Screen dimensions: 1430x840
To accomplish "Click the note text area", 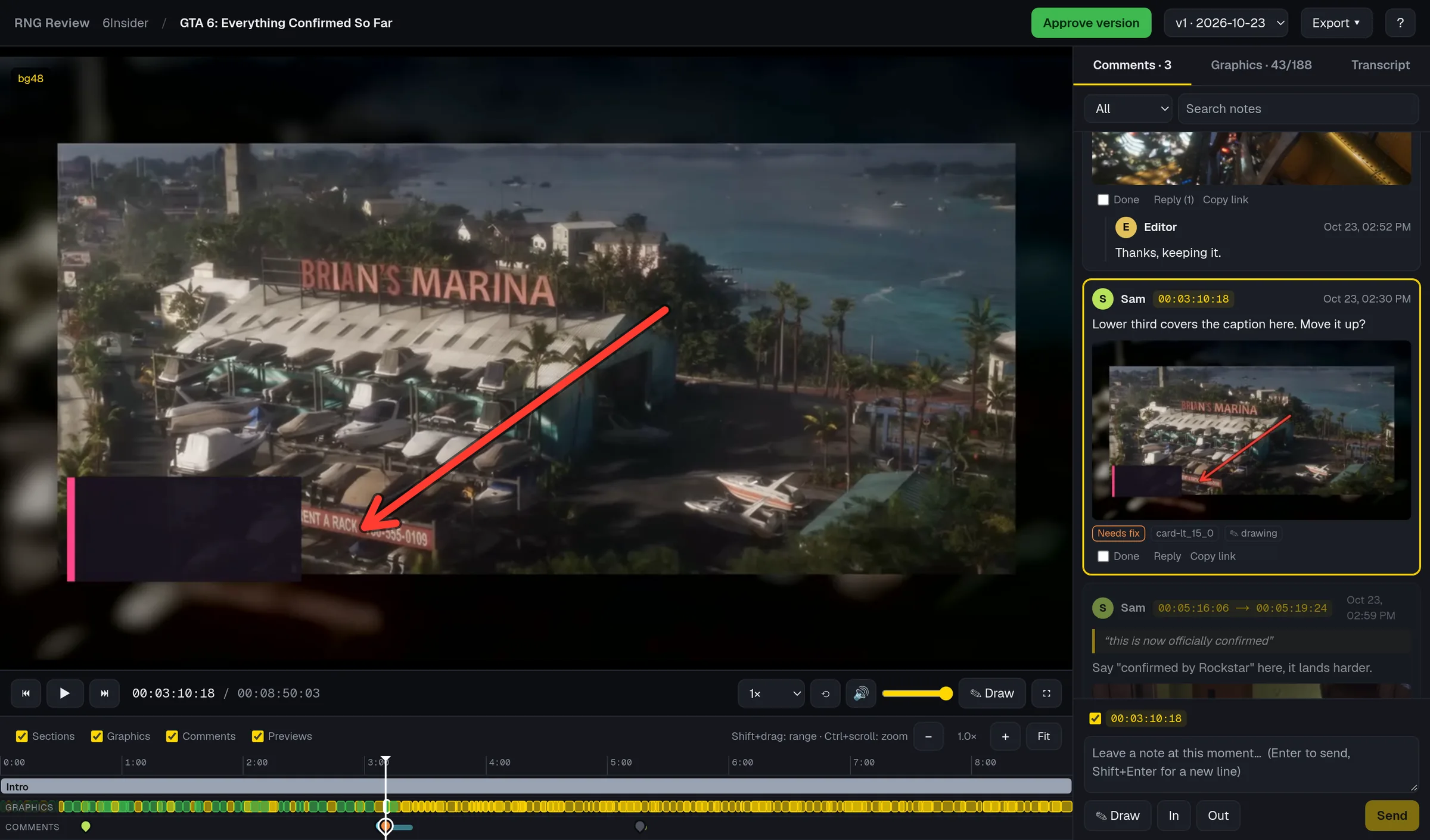I will [x=1251, y=764].
